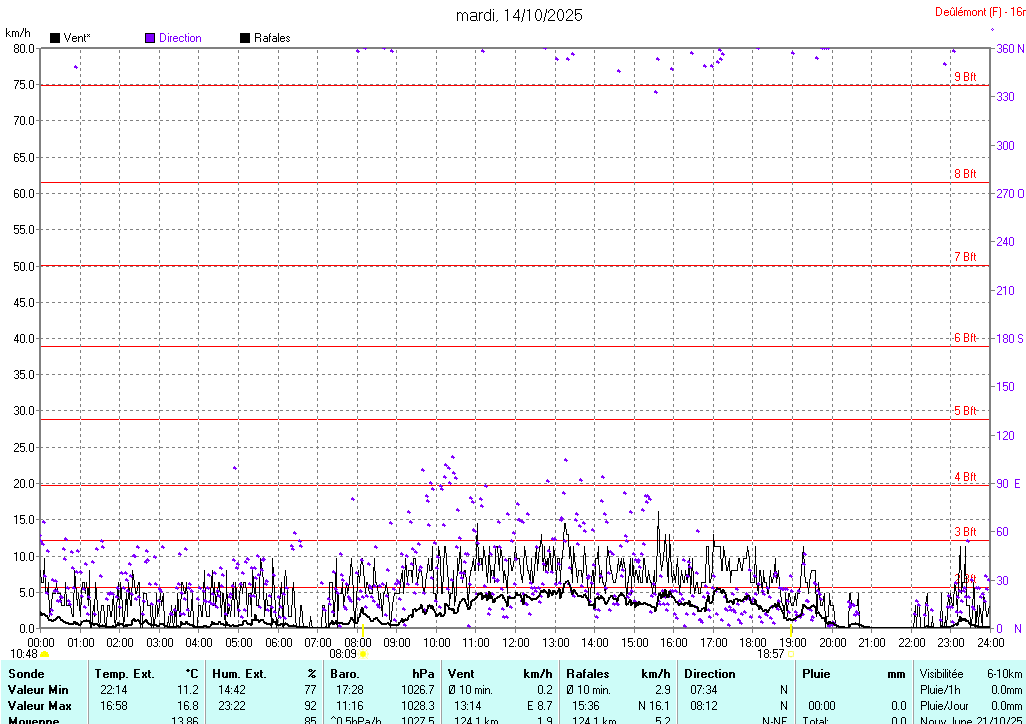The image size is (1026, 724).
Task: Select the Valeur Max row label
Action: pyautogui.click(x=40, y=706)
